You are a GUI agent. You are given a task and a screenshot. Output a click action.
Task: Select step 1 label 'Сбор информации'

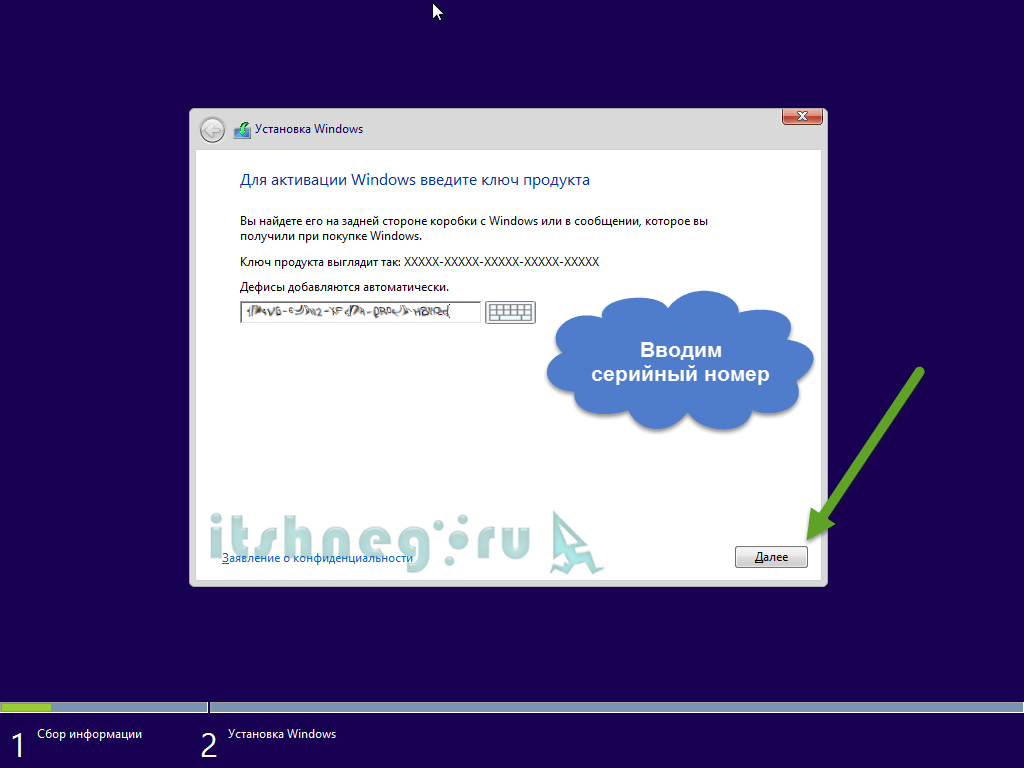(x=89, y=734)
